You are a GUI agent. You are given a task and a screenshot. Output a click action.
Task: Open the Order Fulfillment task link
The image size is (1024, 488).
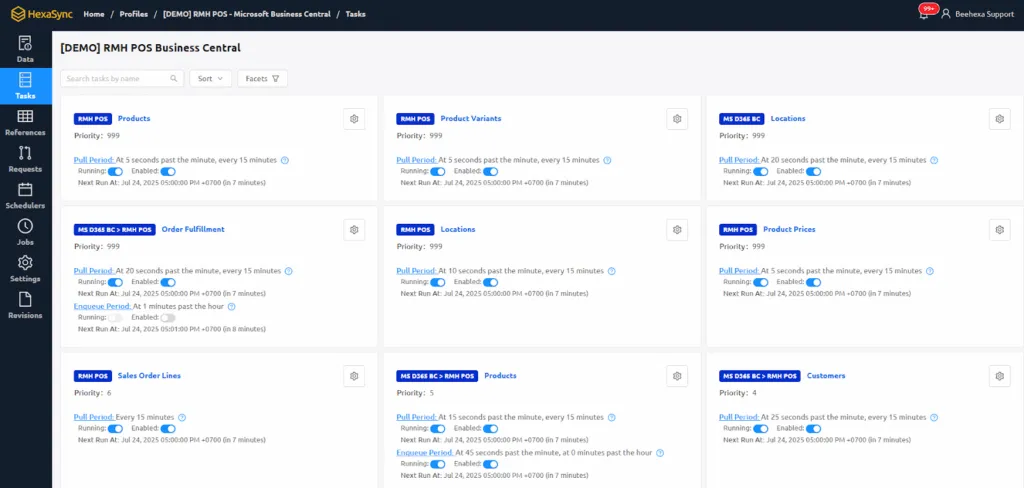193,230
